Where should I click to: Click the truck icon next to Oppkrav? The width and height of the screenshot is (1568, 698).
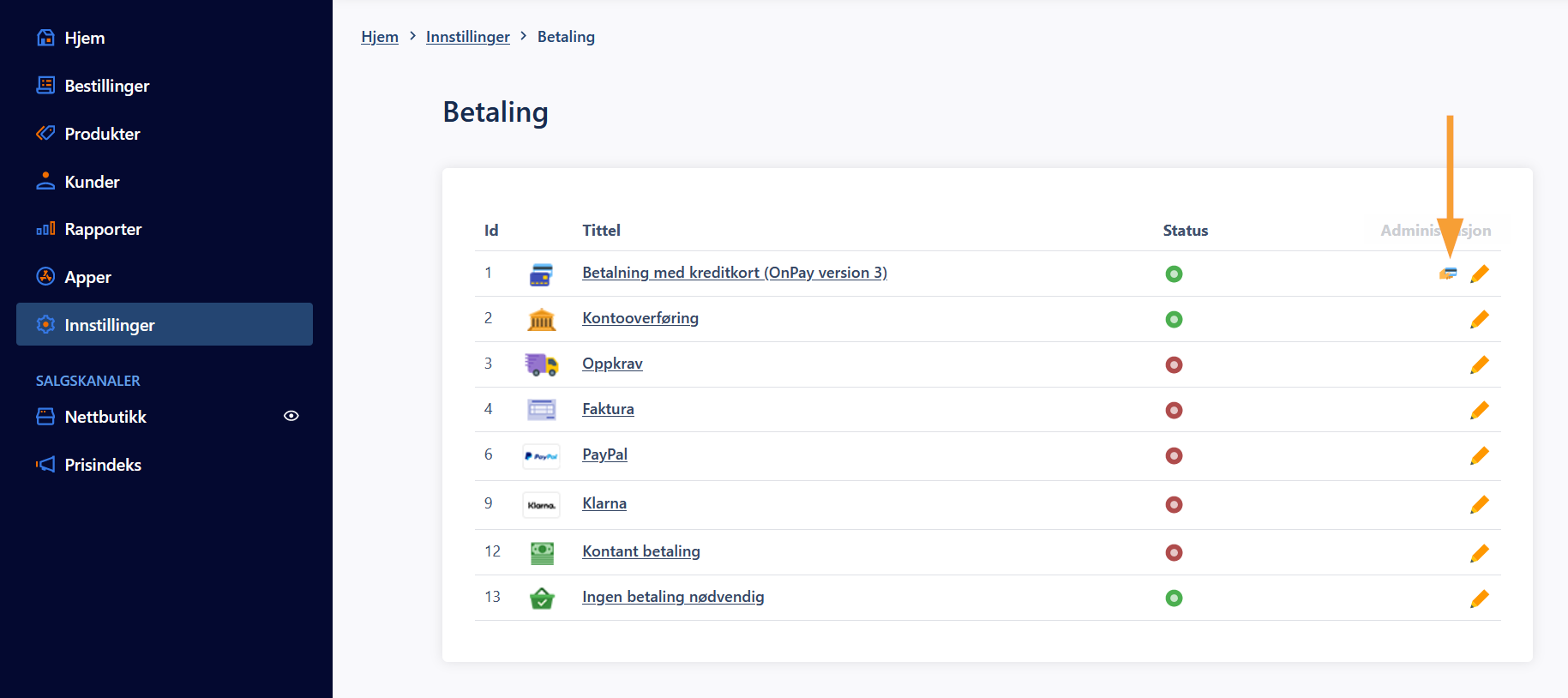(541, 364)
